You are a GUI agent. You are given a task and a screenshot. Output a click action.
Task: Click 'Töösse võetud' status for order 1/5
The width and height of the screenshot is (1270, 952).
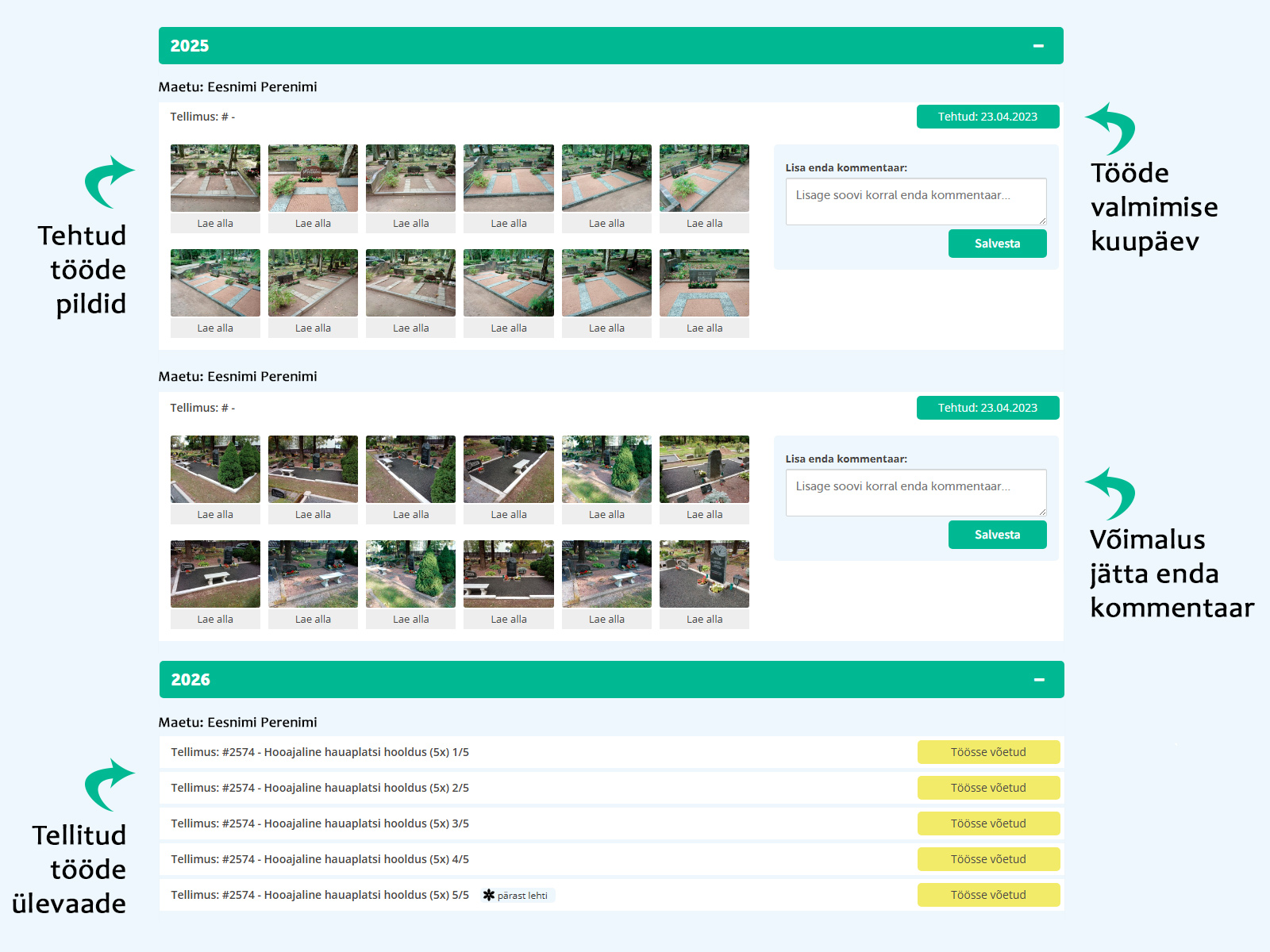(x=988, y=752)
